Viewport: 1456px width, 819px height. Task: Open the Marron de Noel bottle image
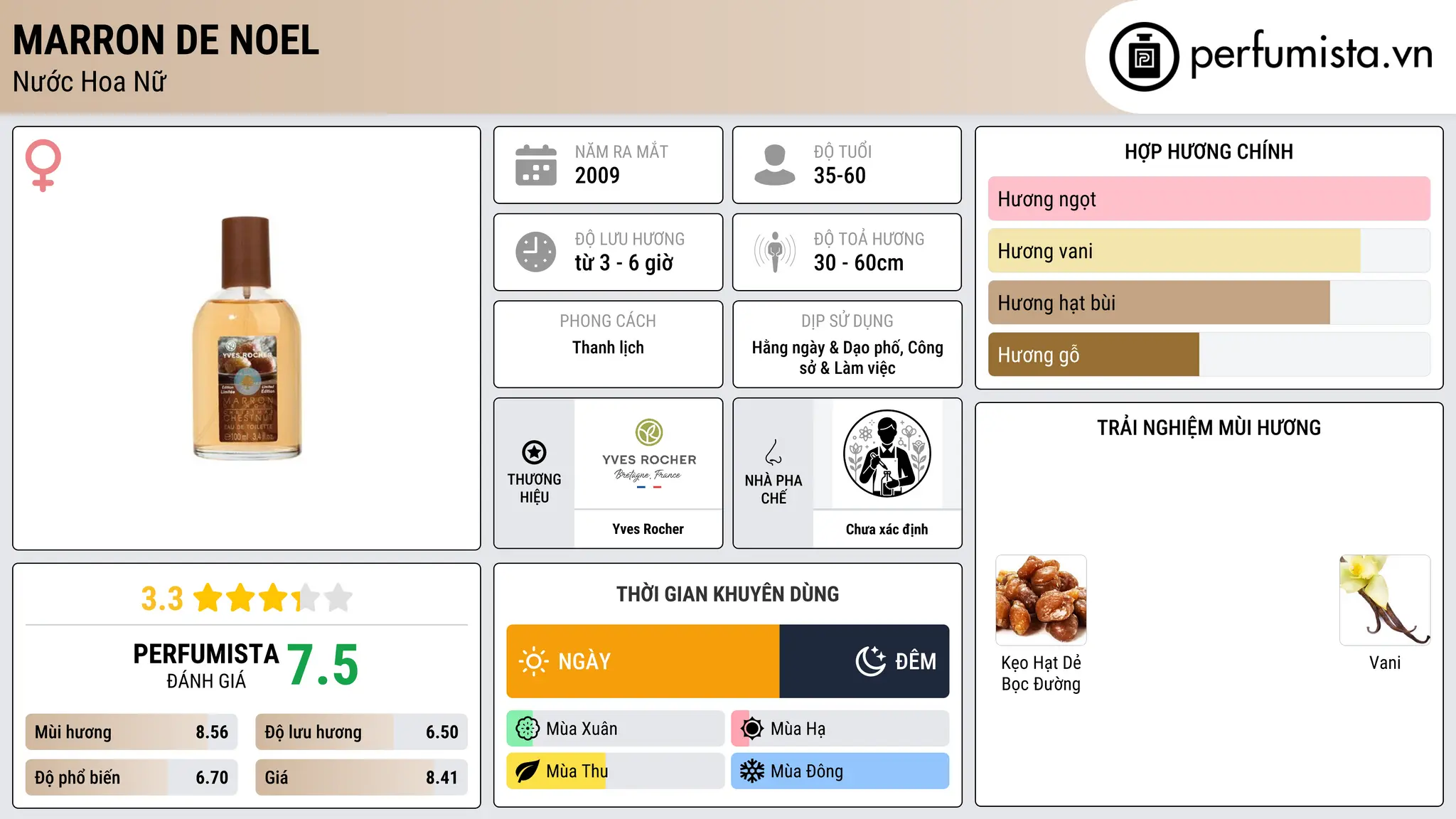tap(247, 338)
